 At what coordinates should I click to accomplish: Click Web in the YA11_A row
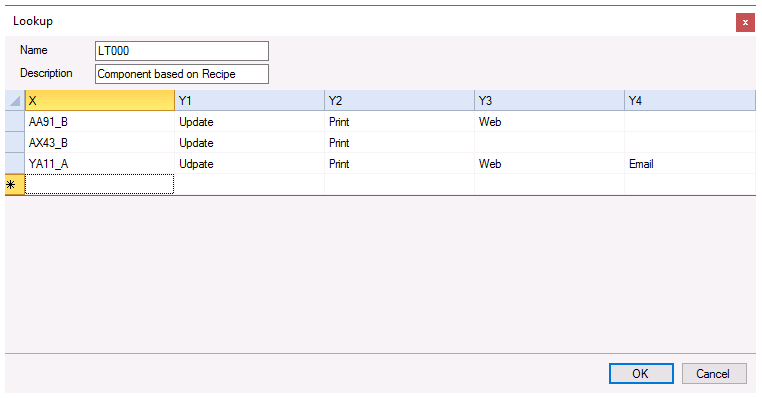point(549,163)
